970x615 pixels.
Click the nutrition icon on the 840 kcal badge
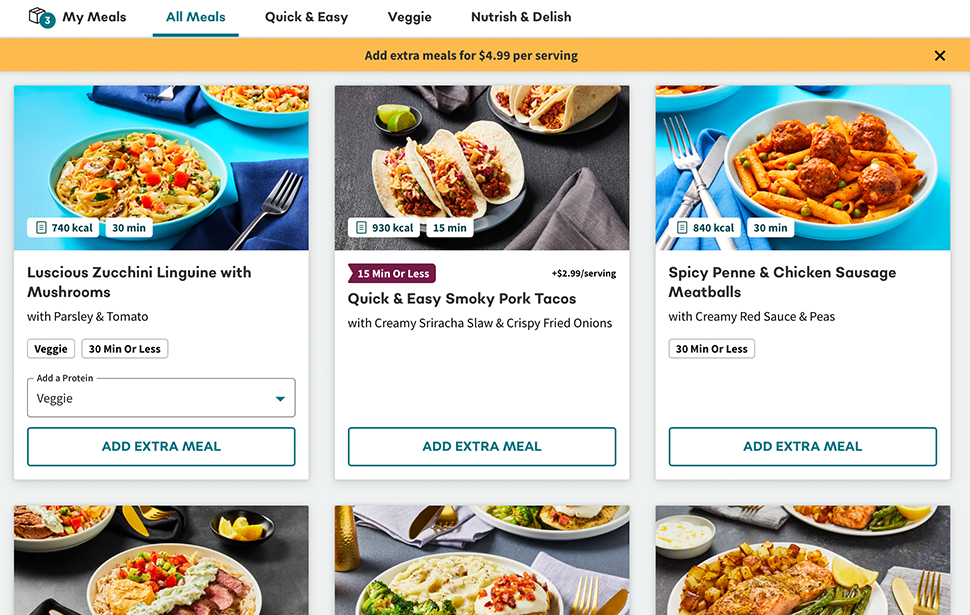(682, 227)
